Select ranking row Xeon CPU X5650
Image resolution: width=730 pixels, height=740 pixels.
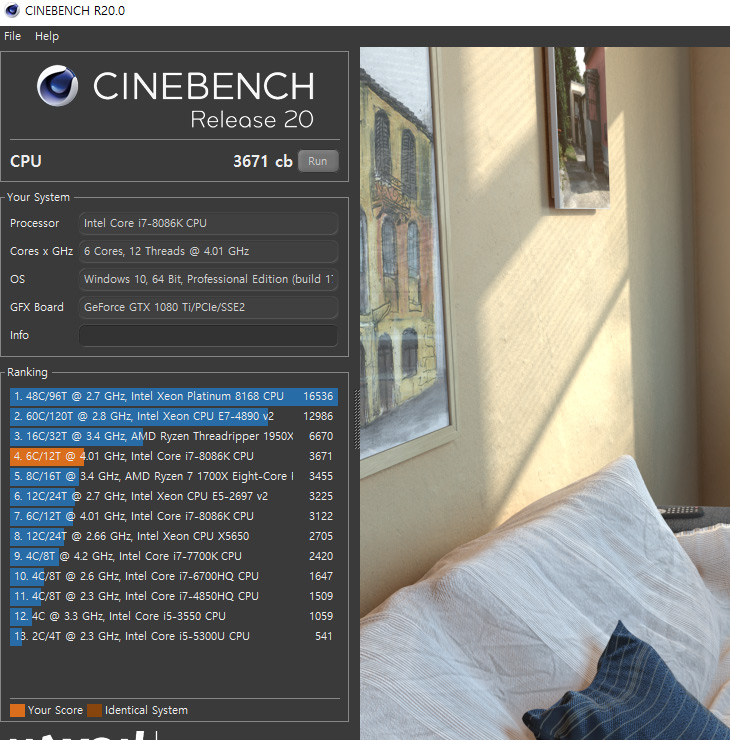174,536
